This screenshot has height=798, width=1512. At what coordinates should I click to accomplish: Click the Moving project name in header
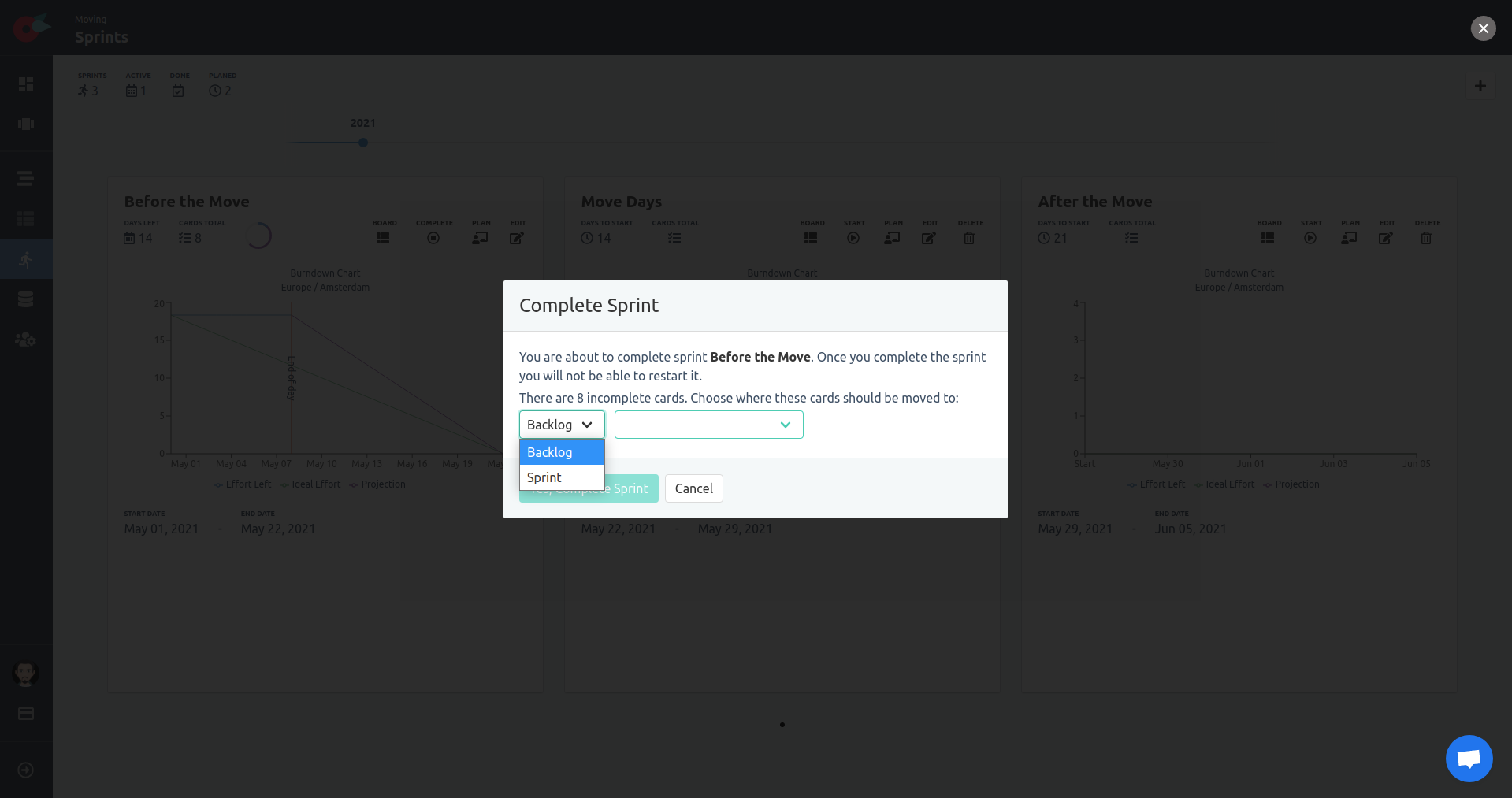[x=91, y=19]
